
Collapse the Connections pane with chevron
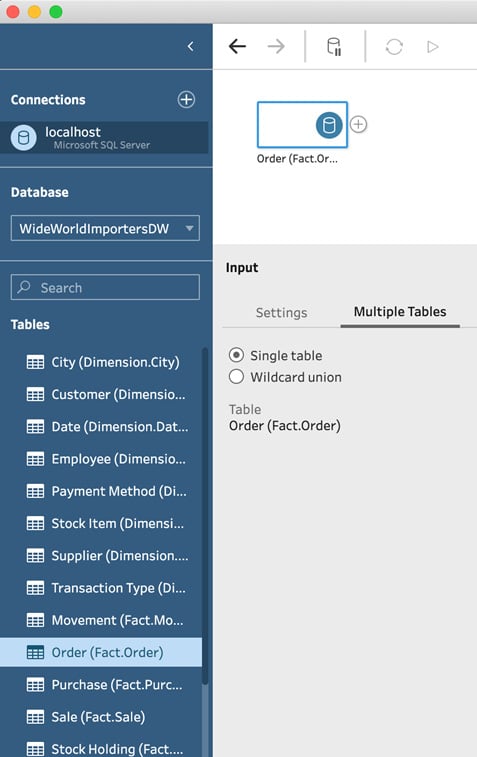(x=191, y=46)
